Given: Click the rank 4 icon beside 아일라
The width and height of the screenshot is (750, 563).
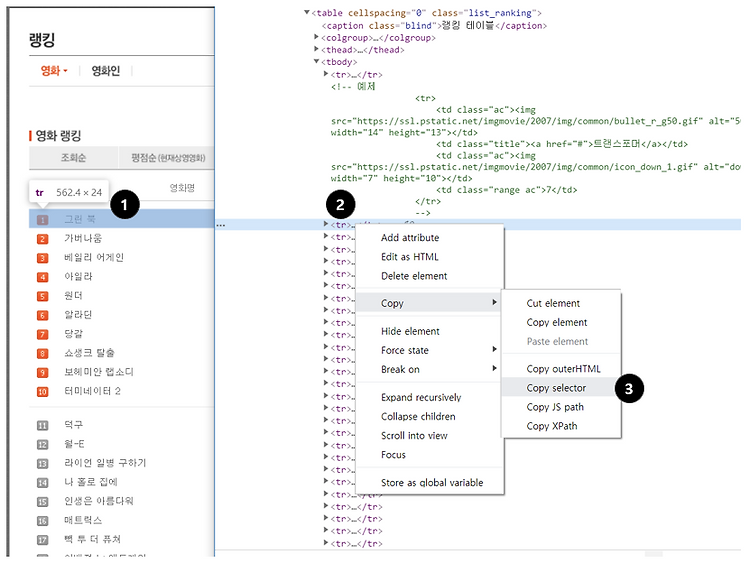Looking at the screenshot, I should coord(43,277).
